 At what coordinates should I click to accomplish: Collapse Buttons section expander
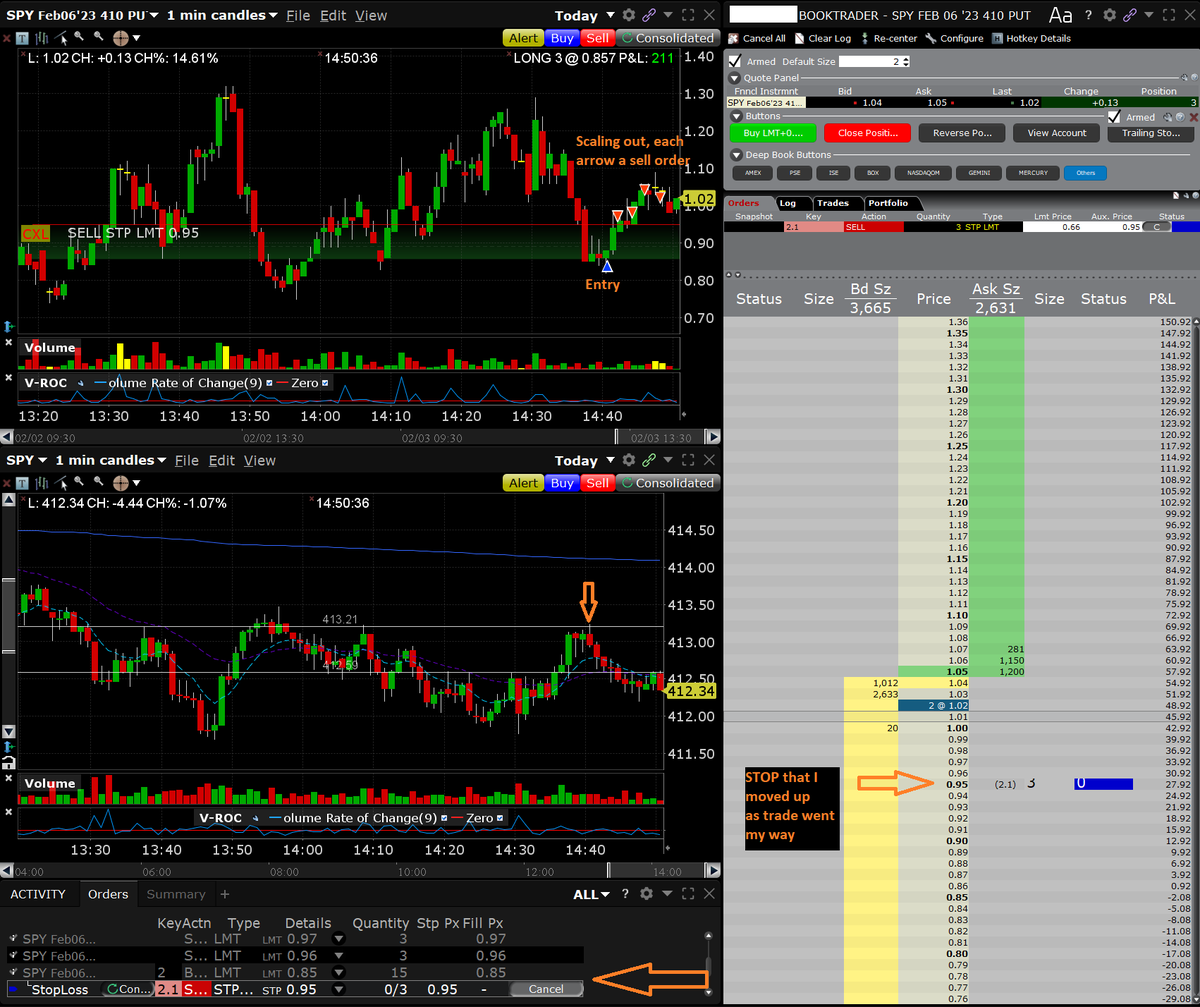coord(736,117)
